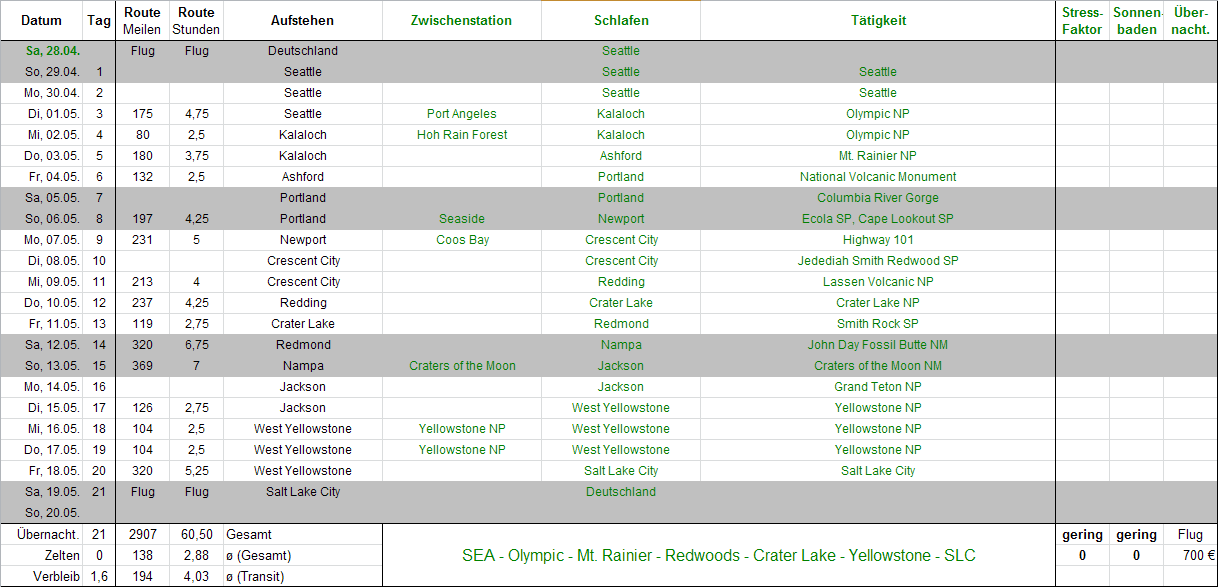Select the Craters of the Moon NM cell
The height and width of the screenshot is (587, 1218).
[x=878, y=366]
